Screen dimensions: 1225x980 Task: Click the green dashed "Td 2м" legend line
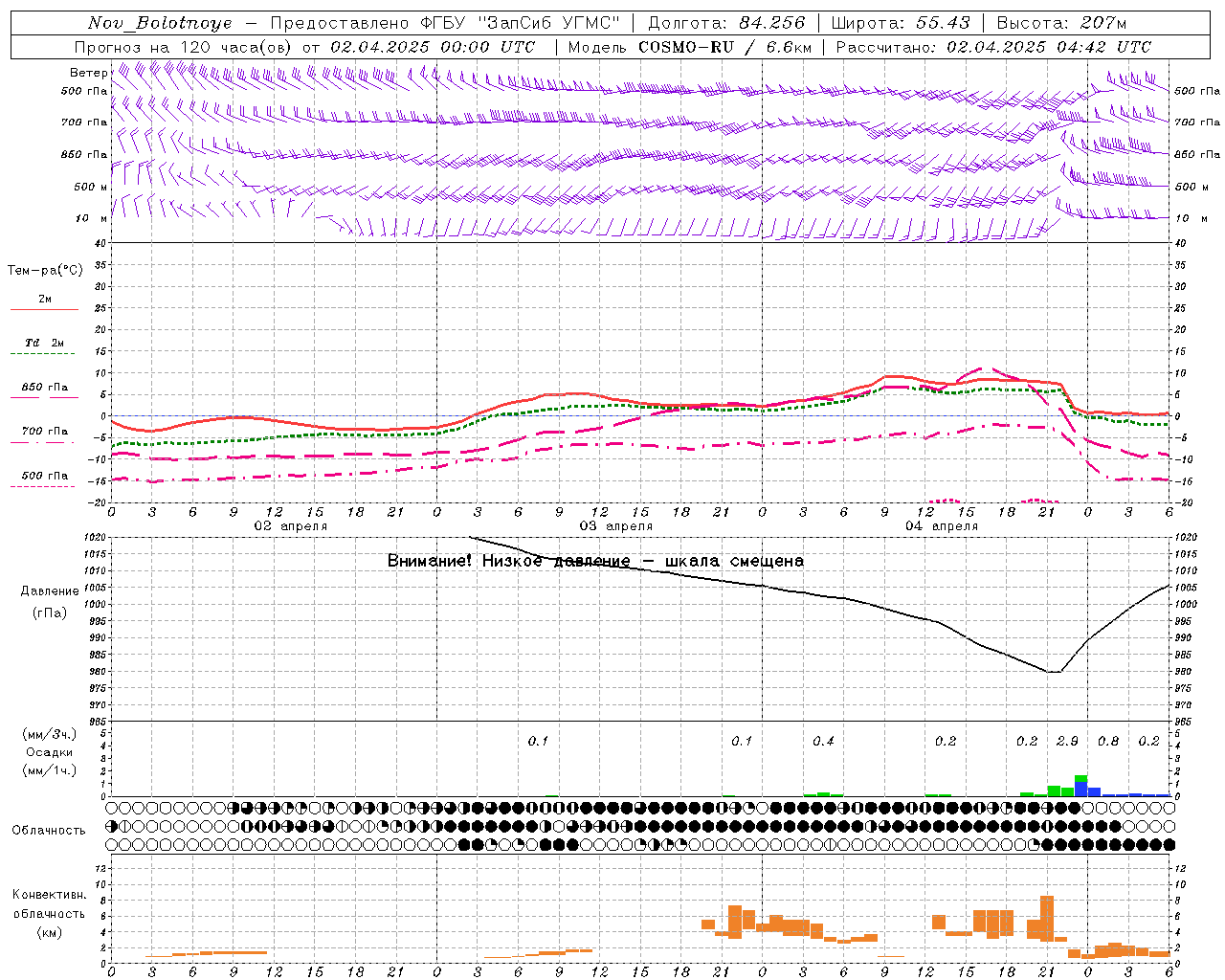point(44,354)
